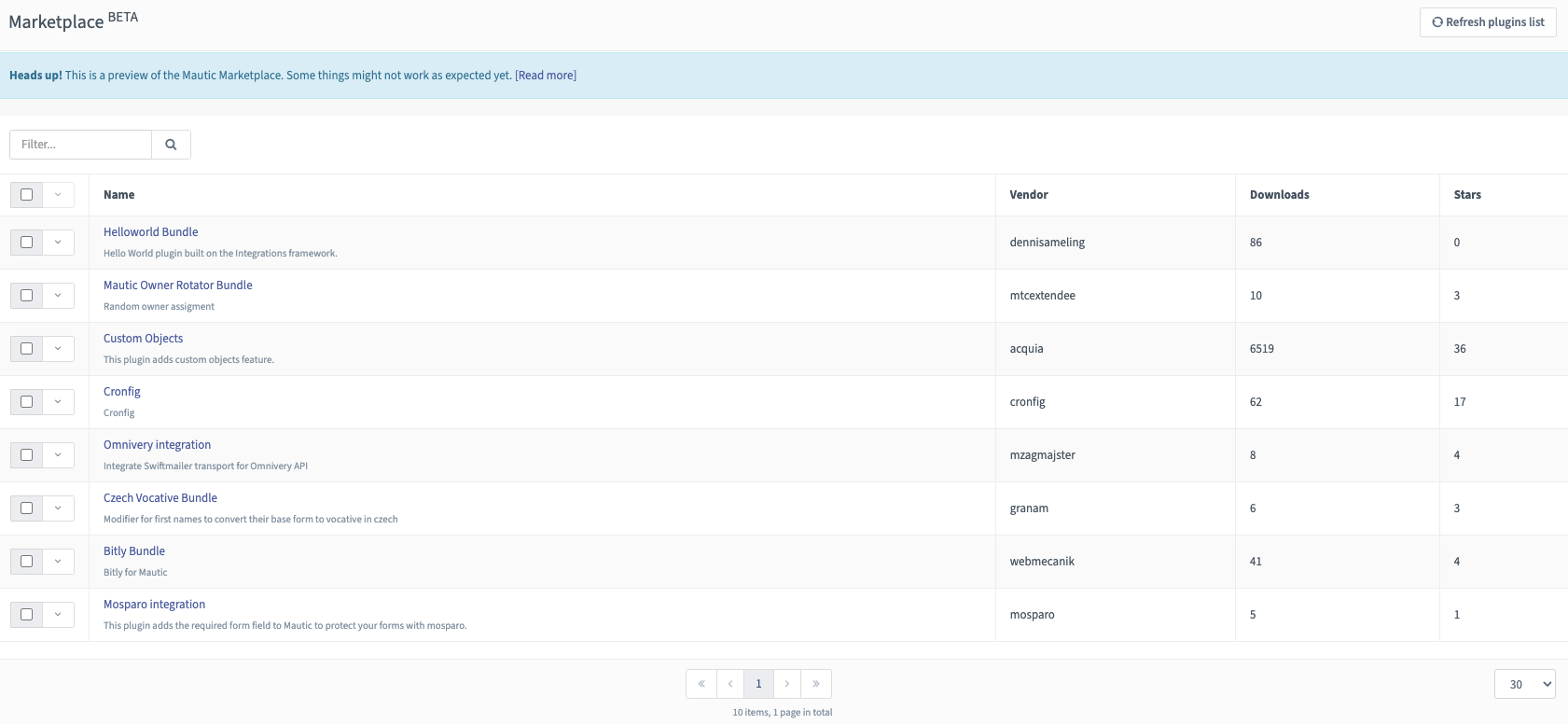
Task: Click Refresh plugins list button
Action: tap(1488, 22)
